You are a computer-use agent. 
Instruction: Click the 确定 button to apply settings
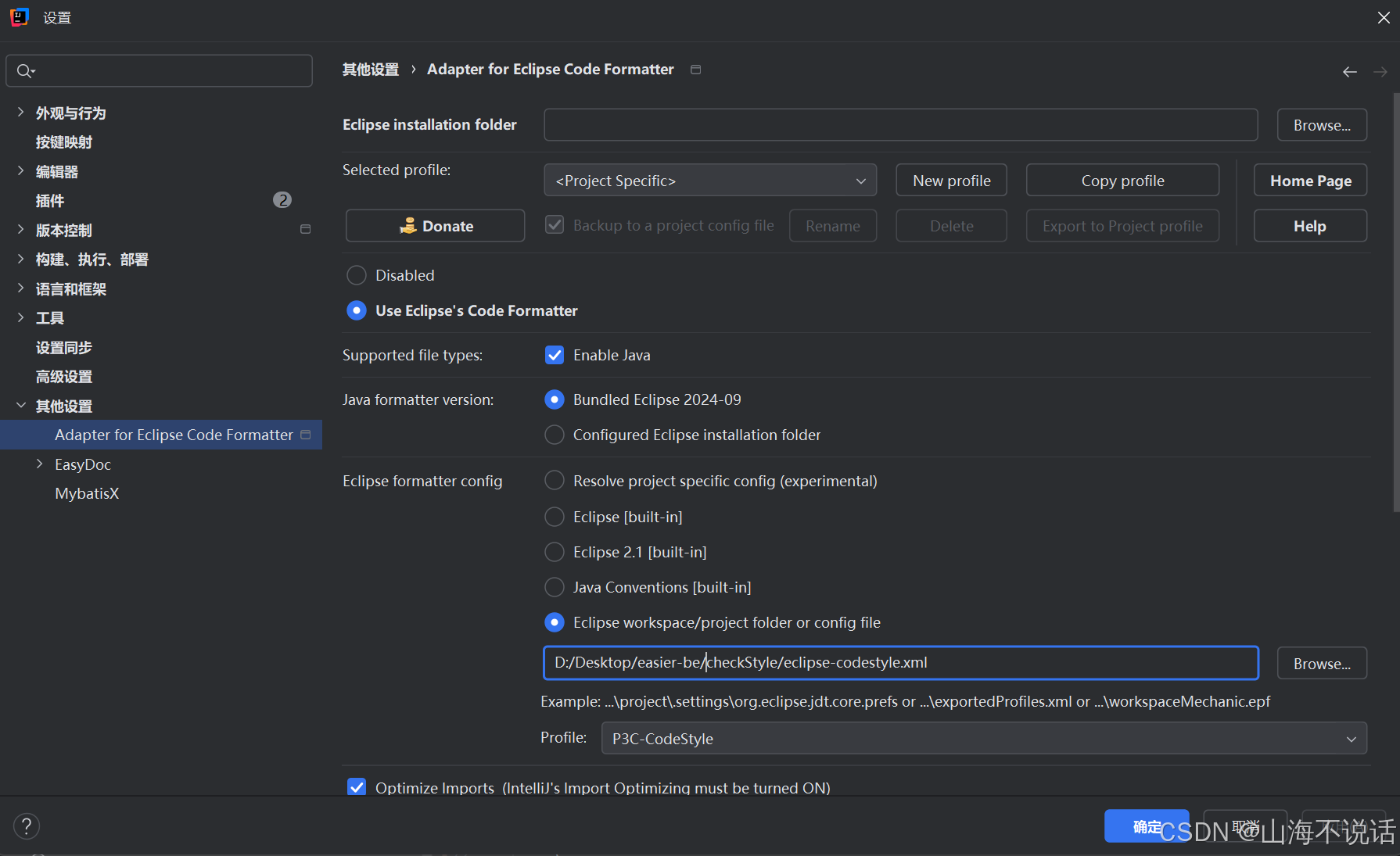click(1147, 826)
